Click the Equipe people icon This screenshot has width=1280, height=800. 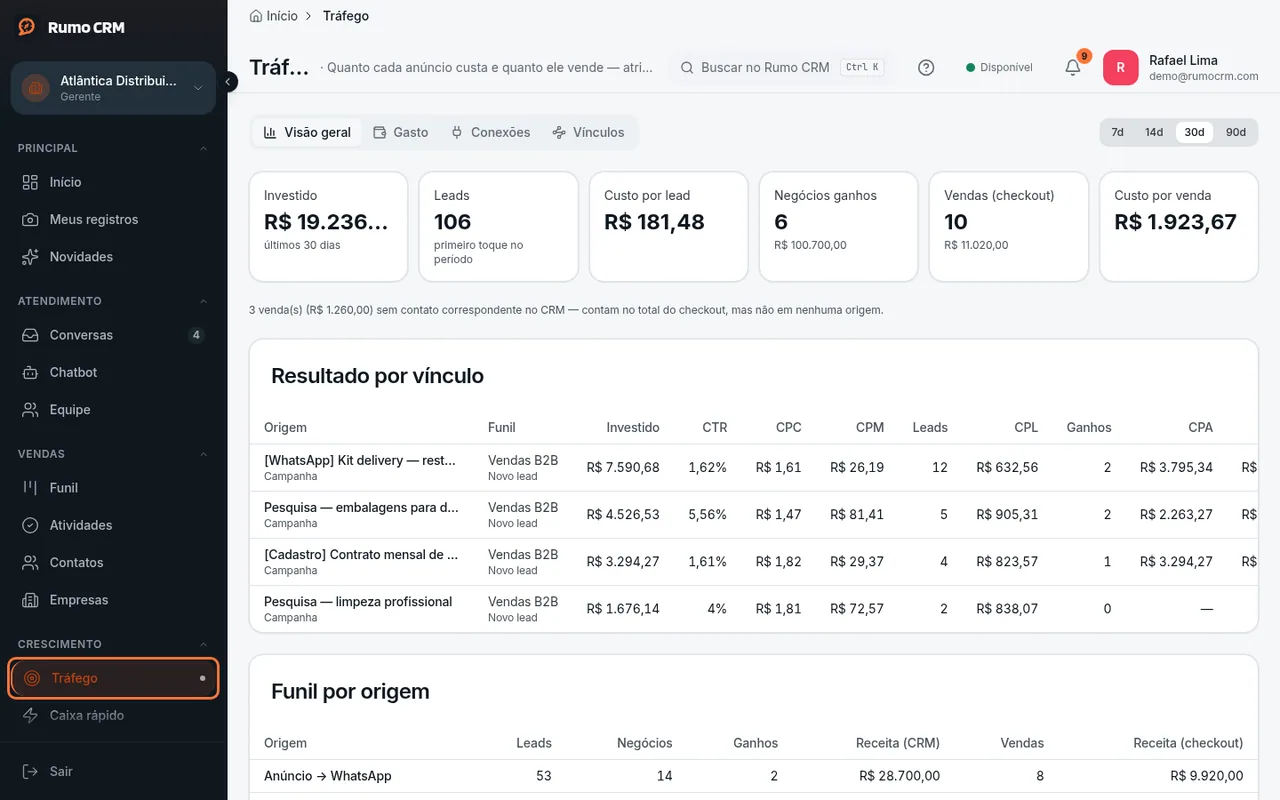coord(31,410)
